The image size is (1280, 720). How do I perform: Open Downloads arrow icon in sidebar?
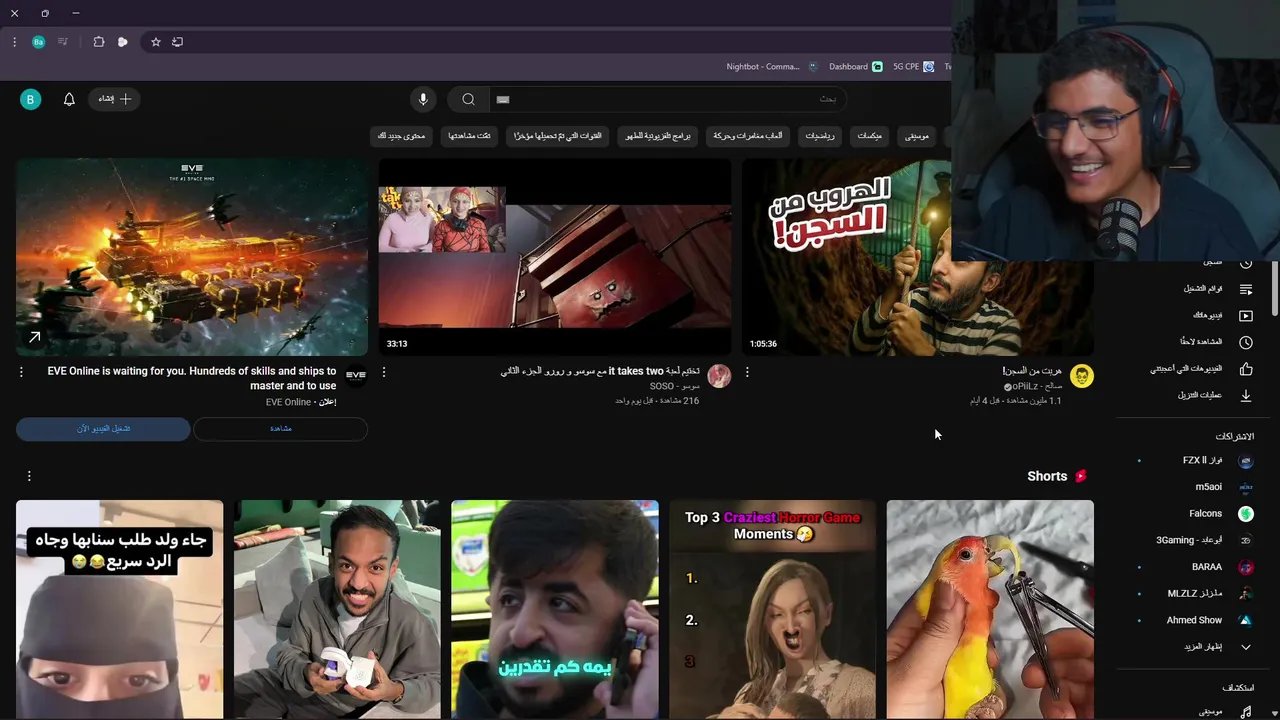1246,395
